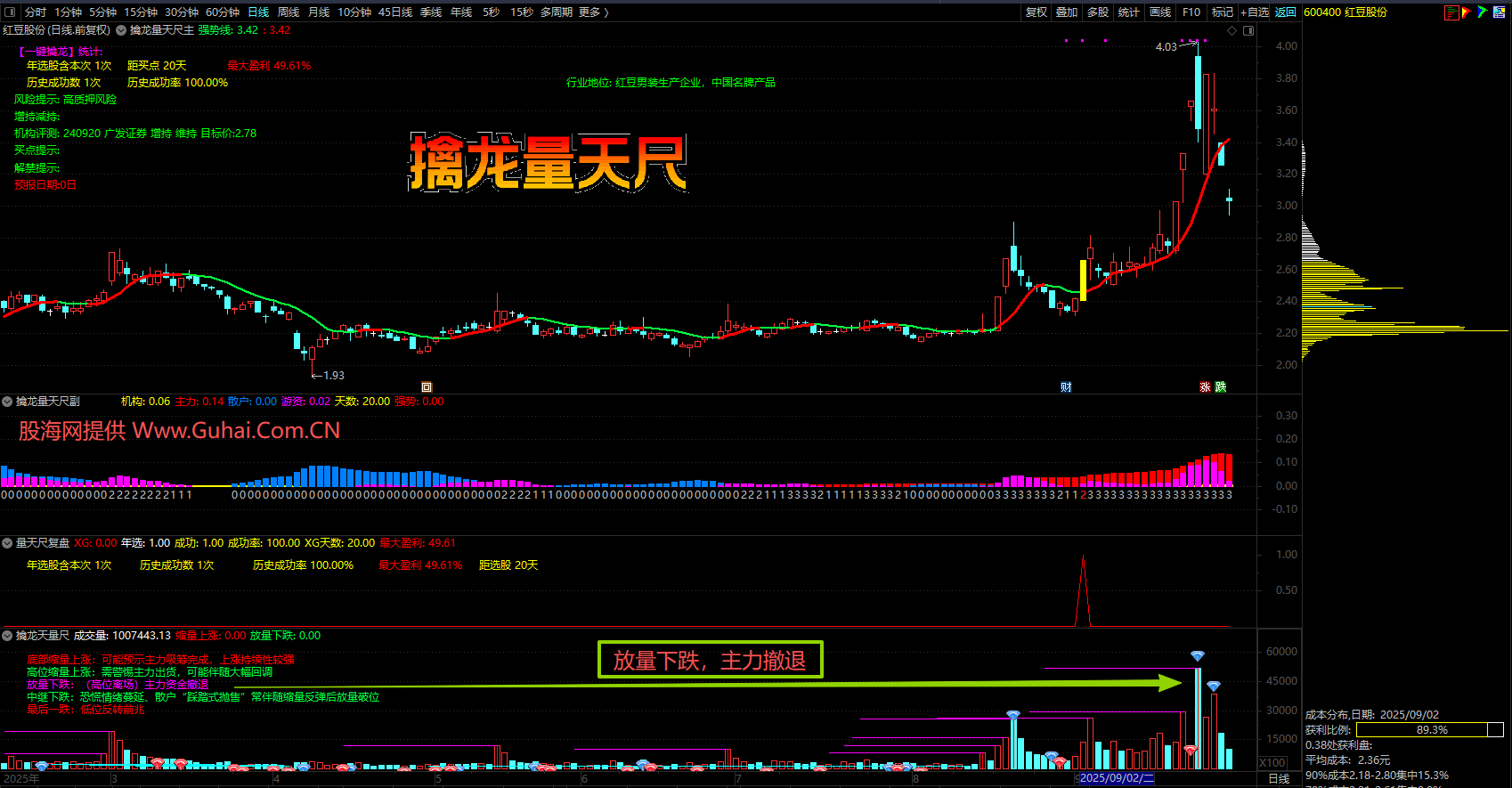
Task: Click the red 涨 marker icon
Action: point(1205,387)
